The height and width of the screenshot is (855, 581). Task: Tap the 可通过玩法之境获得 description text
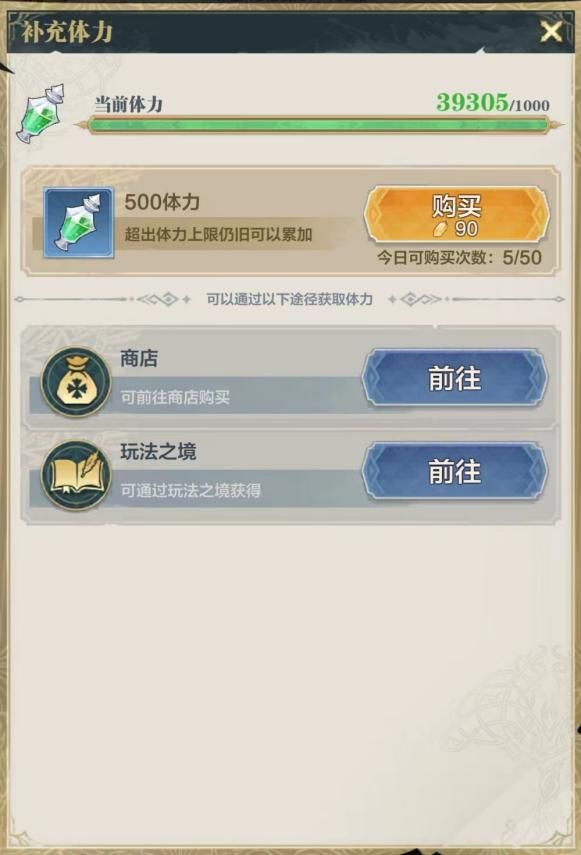[x=190, y=490]
